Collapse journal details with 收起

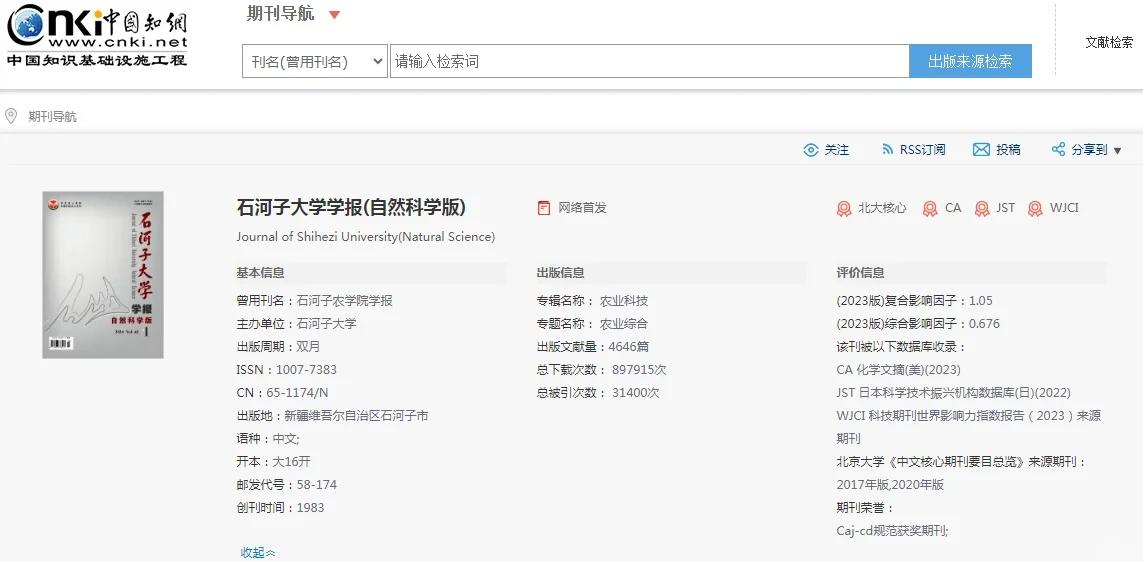point(257,553)
